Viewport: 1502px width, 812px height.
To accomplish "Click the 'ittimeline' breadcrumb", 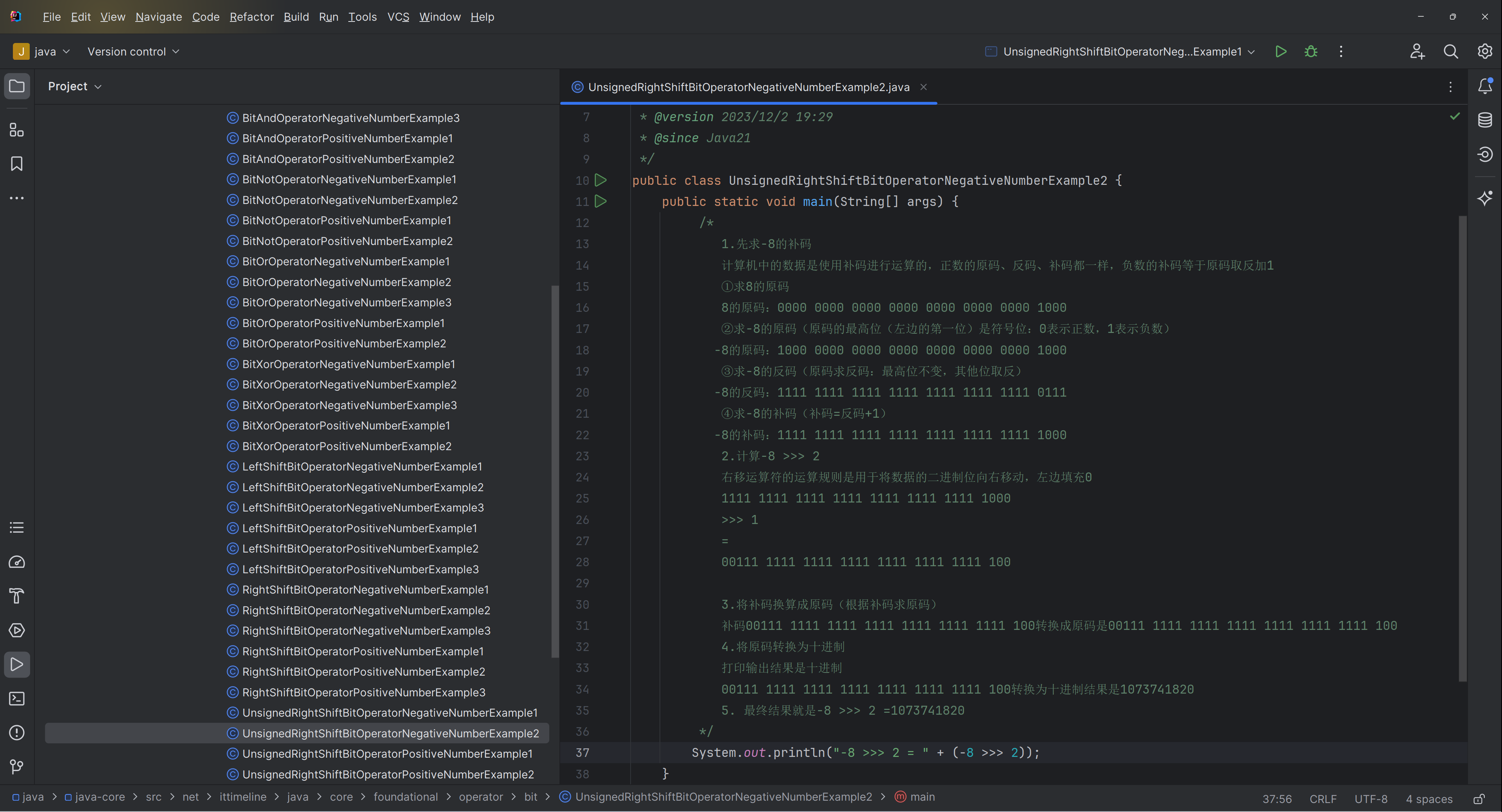I will tap(243, 797).
